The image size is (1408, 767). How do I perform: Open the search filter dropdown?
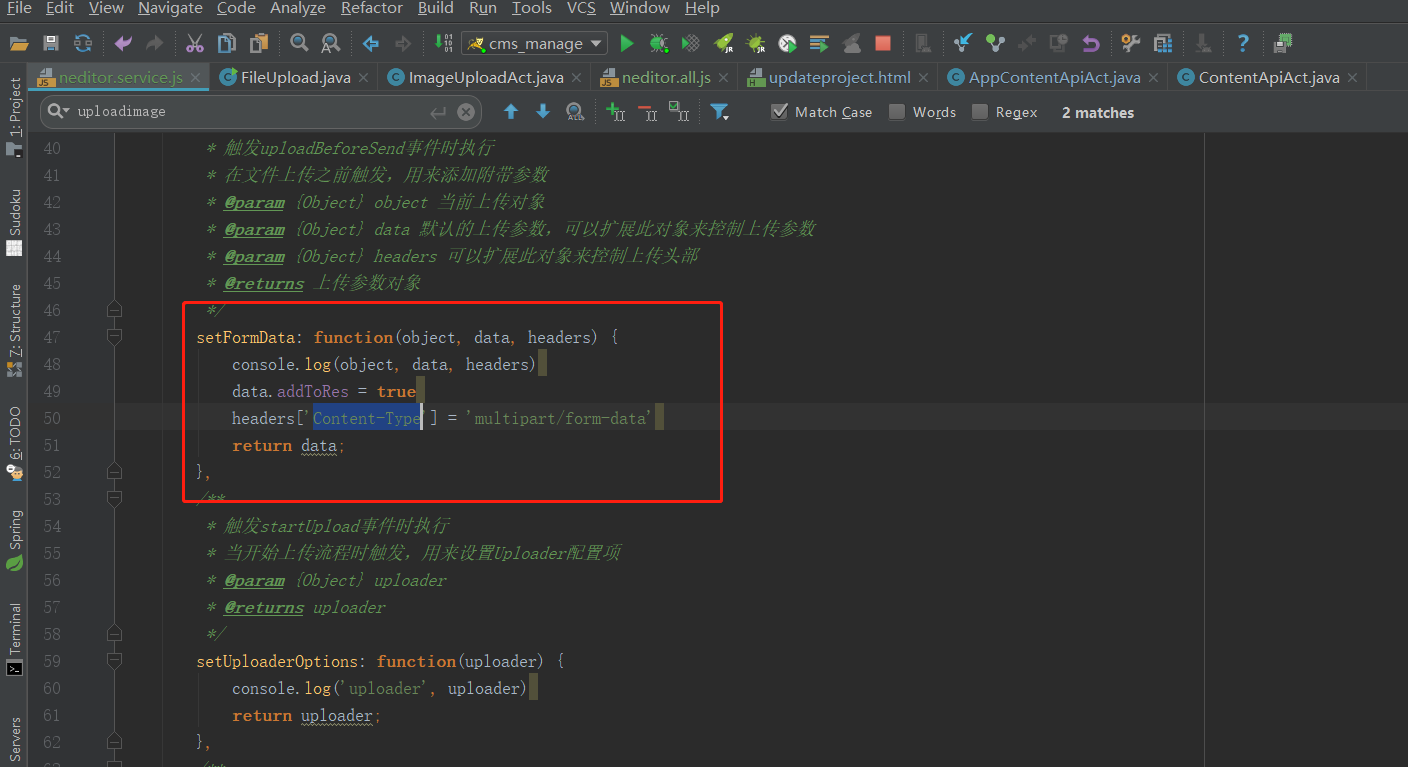pos(720,112)
